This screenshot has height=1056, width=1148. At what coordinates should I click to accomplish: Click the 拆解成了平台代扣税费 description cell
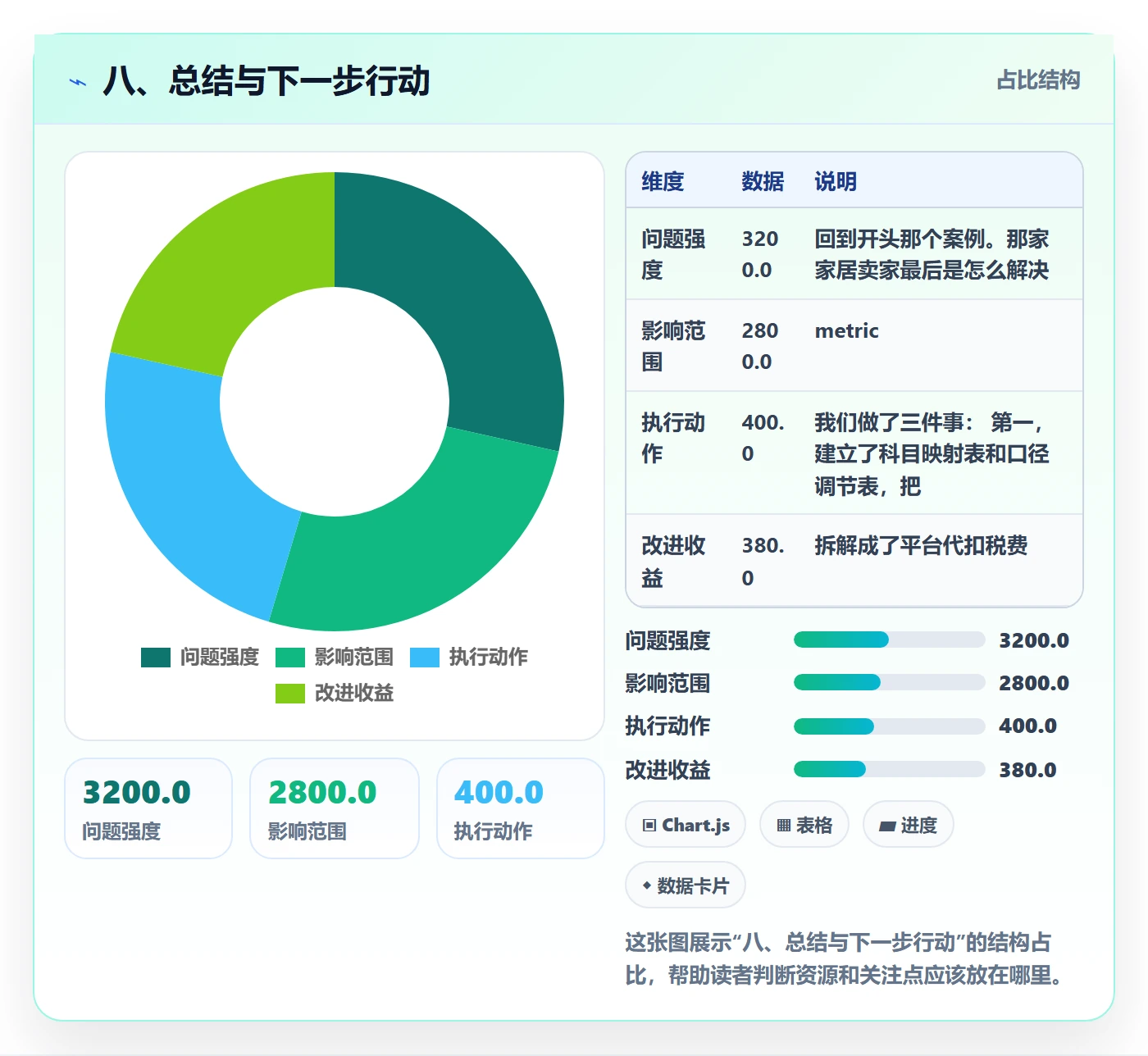coord(921,546)
